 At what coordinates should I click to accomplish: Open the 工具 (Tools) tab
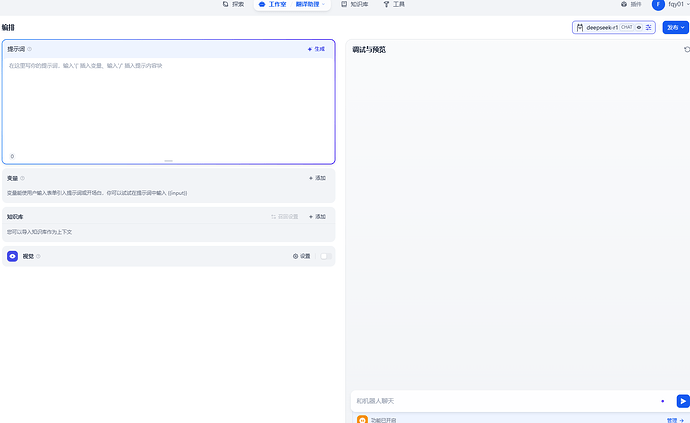pyautogui.click(x=394, y=5)
